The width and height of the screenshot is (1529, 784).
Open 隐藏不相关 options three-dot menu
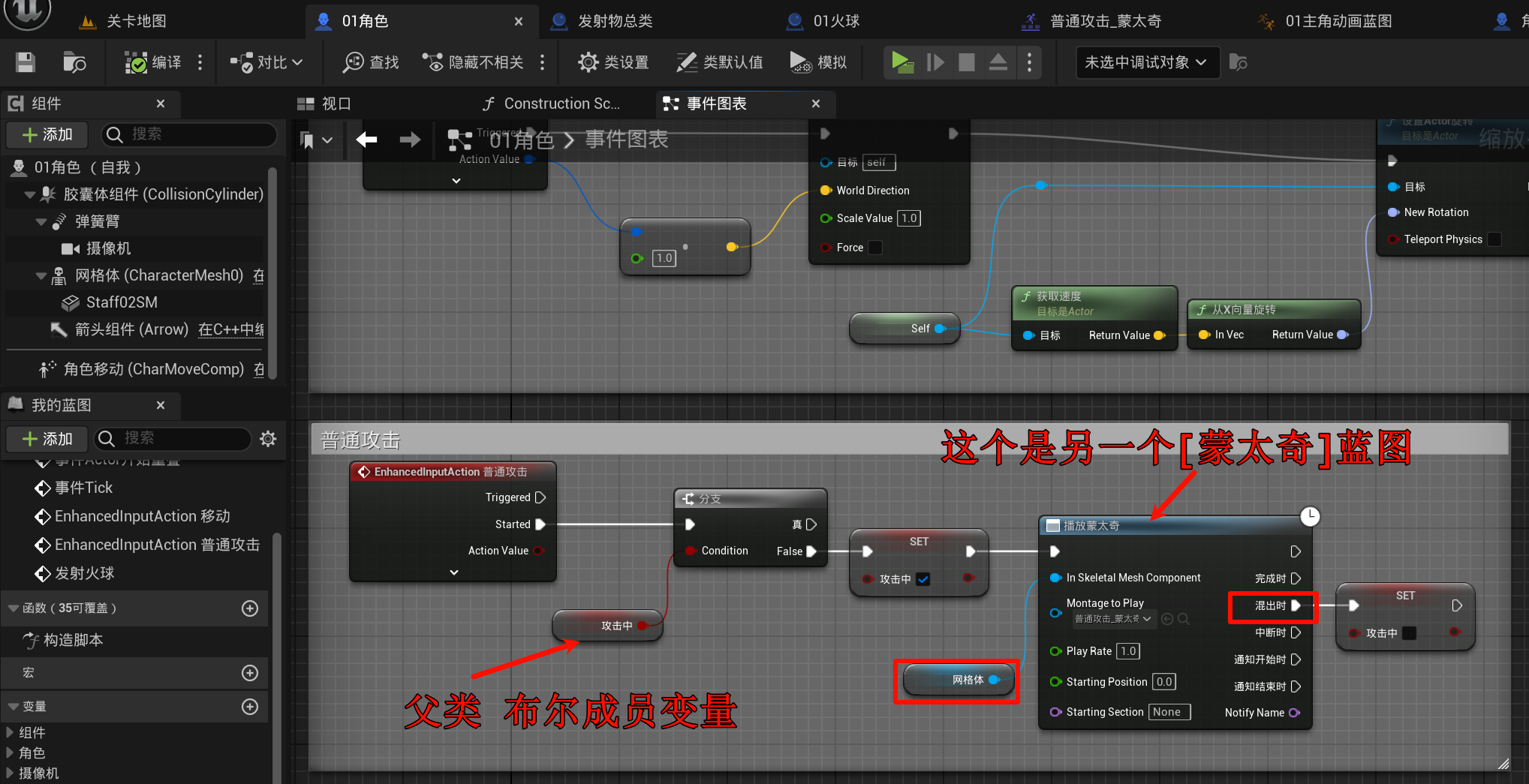point(542,62)
